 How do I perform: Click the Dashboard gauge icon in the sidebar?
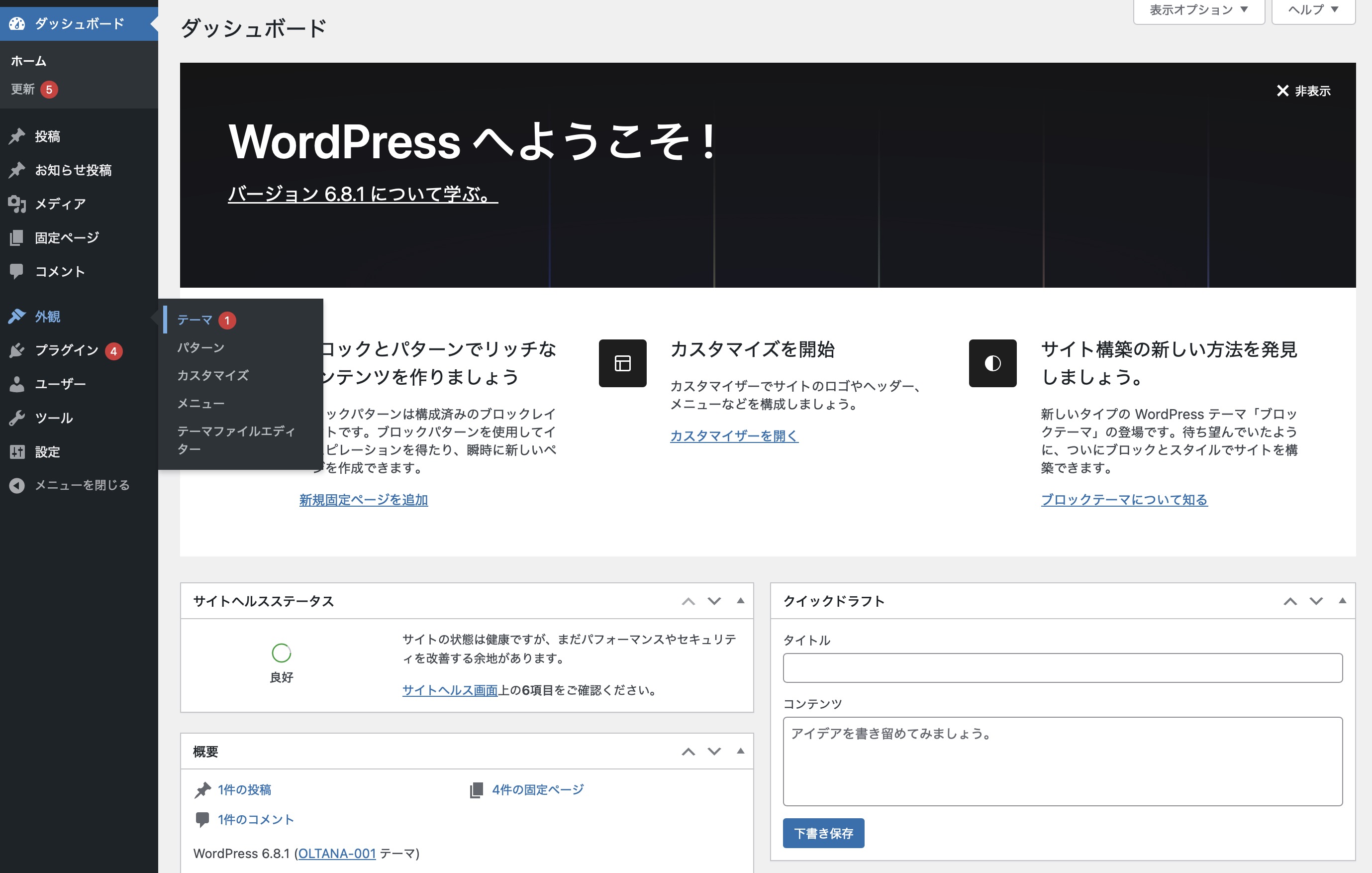(x=17, y=23)
